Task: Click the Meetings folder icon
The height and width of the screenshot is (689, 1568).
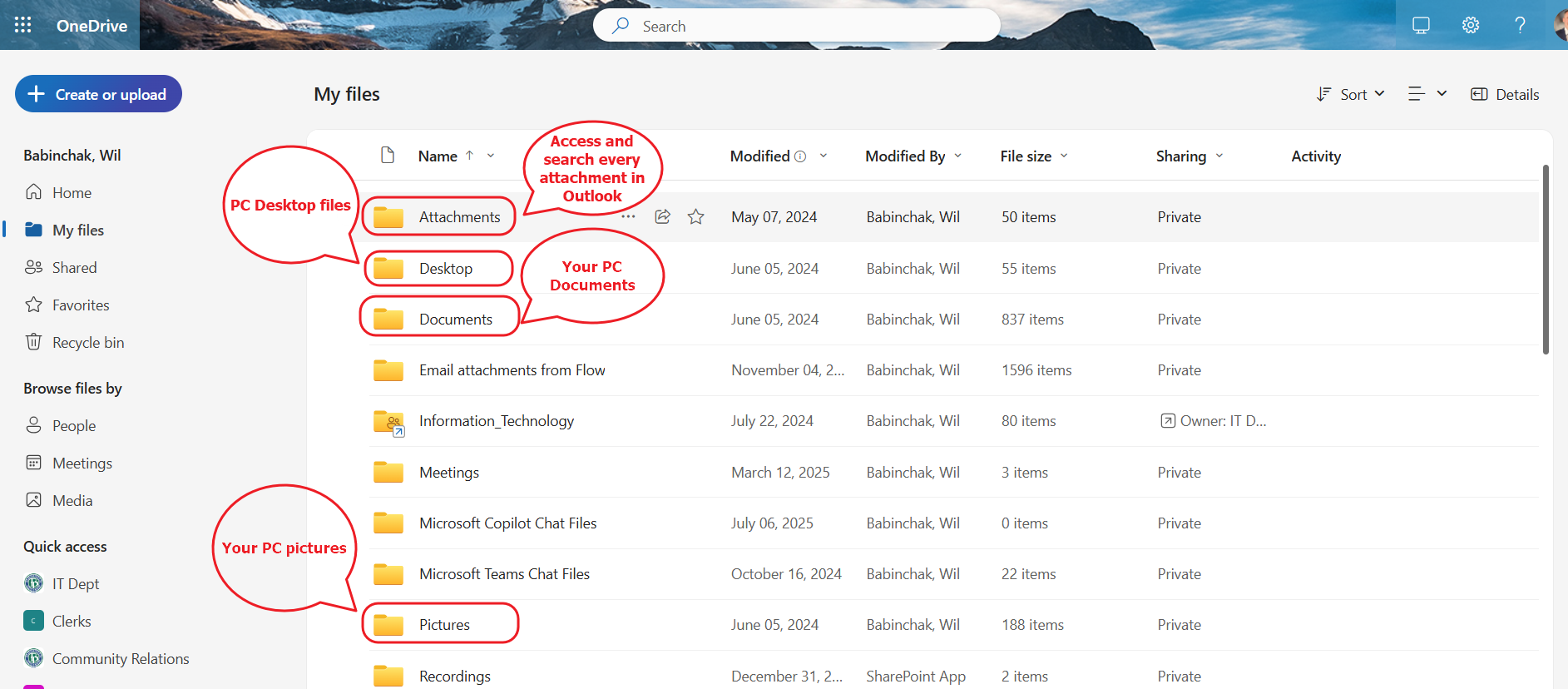Action: tap(388, 472)
